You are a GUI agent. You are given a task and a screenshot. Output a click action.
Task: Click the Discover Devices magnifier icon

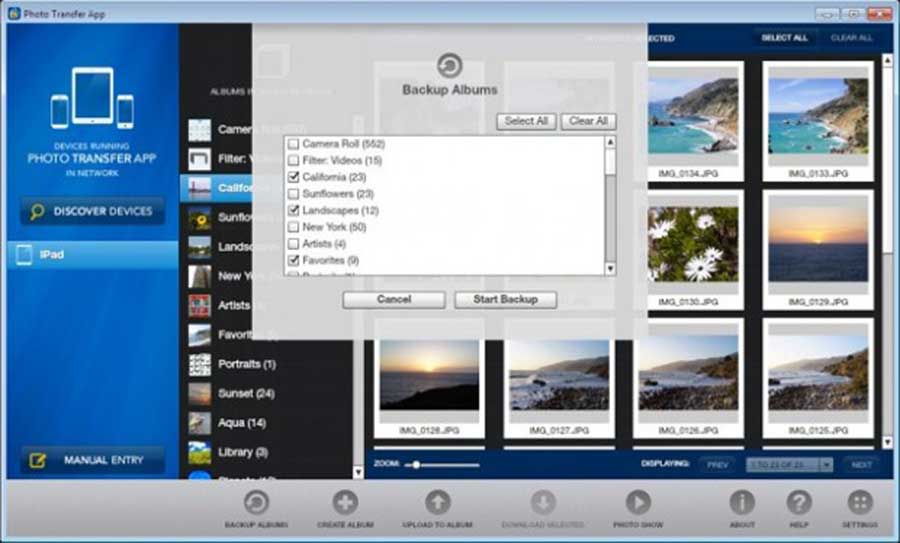(x=37, y=212)
